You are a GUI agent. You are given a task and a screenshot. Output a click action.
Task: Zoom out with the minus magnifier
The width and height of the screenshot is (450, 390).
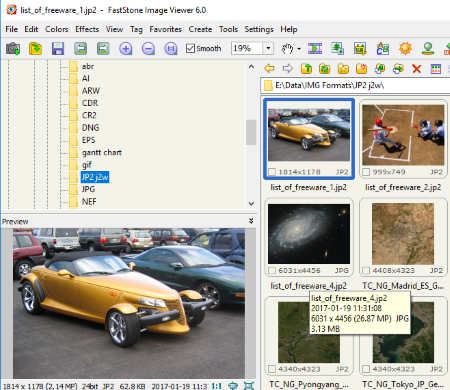point(148,49)
